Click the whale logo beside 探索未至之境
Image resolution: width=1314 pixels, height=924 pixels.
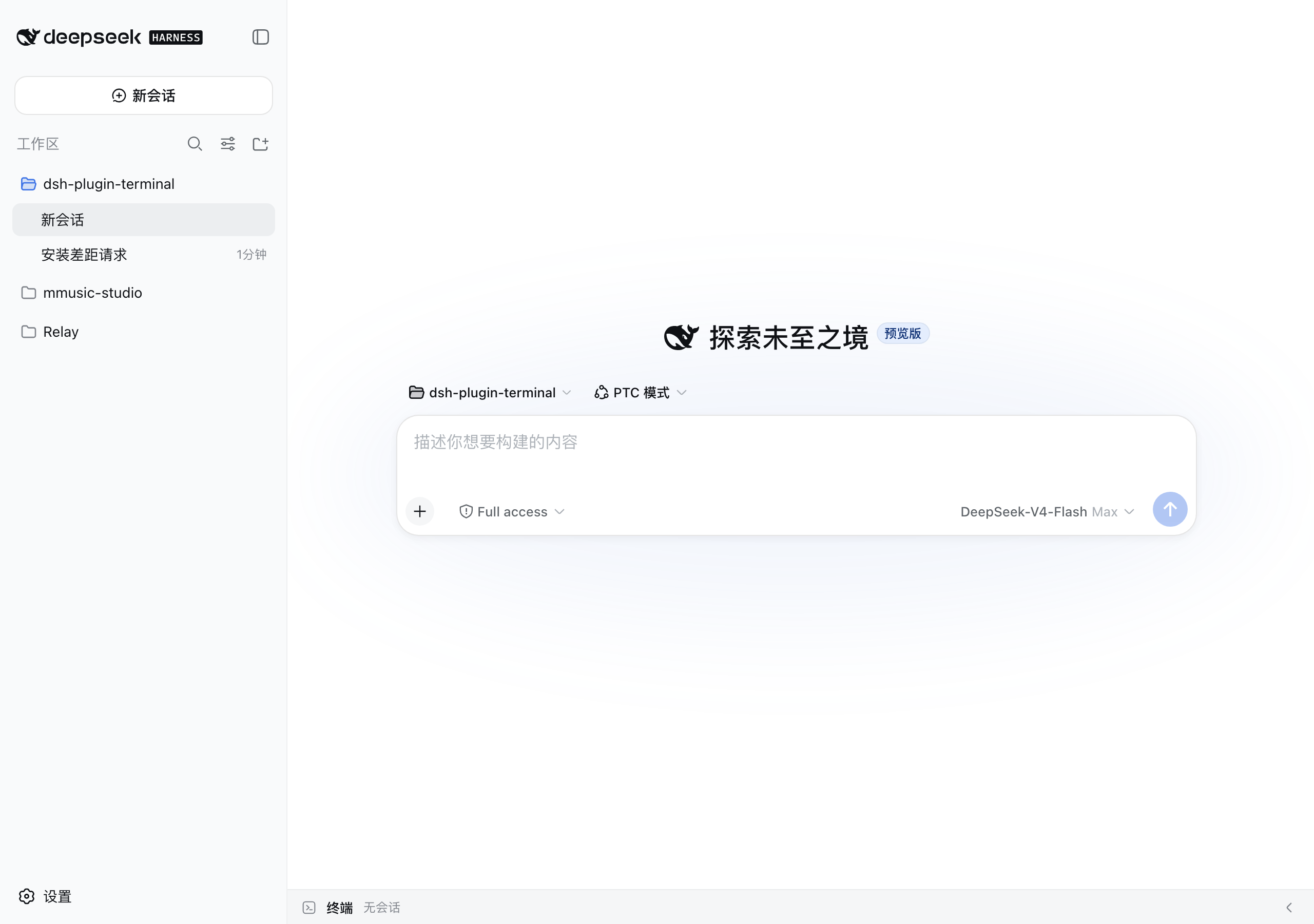[x=681, y=337]
